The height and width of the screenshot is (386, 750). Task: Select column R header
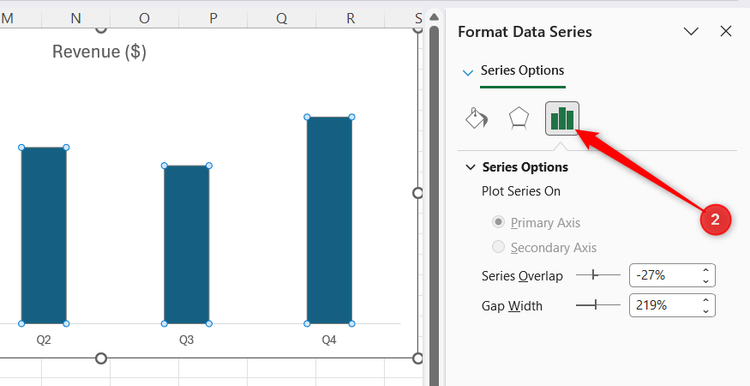[x=350, y=18]
